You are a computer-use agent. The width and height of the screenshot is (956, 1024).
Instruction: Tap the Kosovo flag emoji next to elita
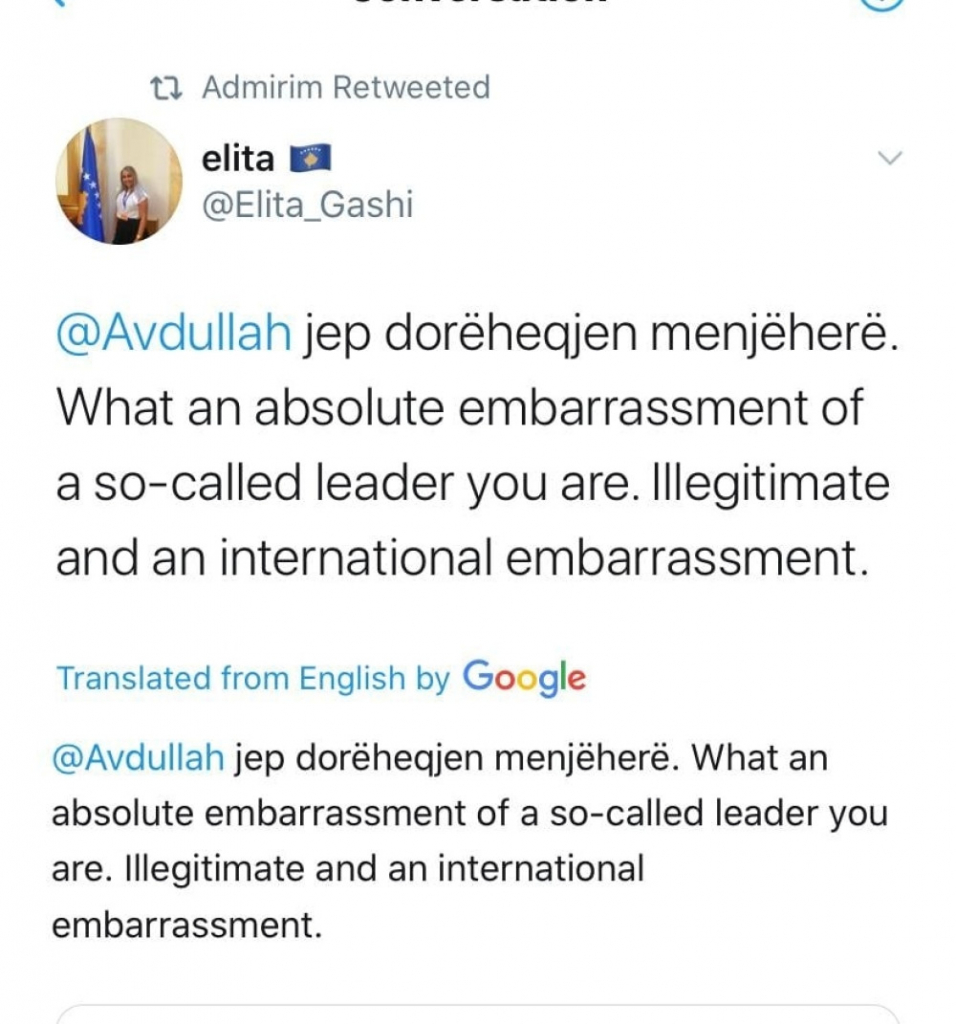[x=309, y=158]
